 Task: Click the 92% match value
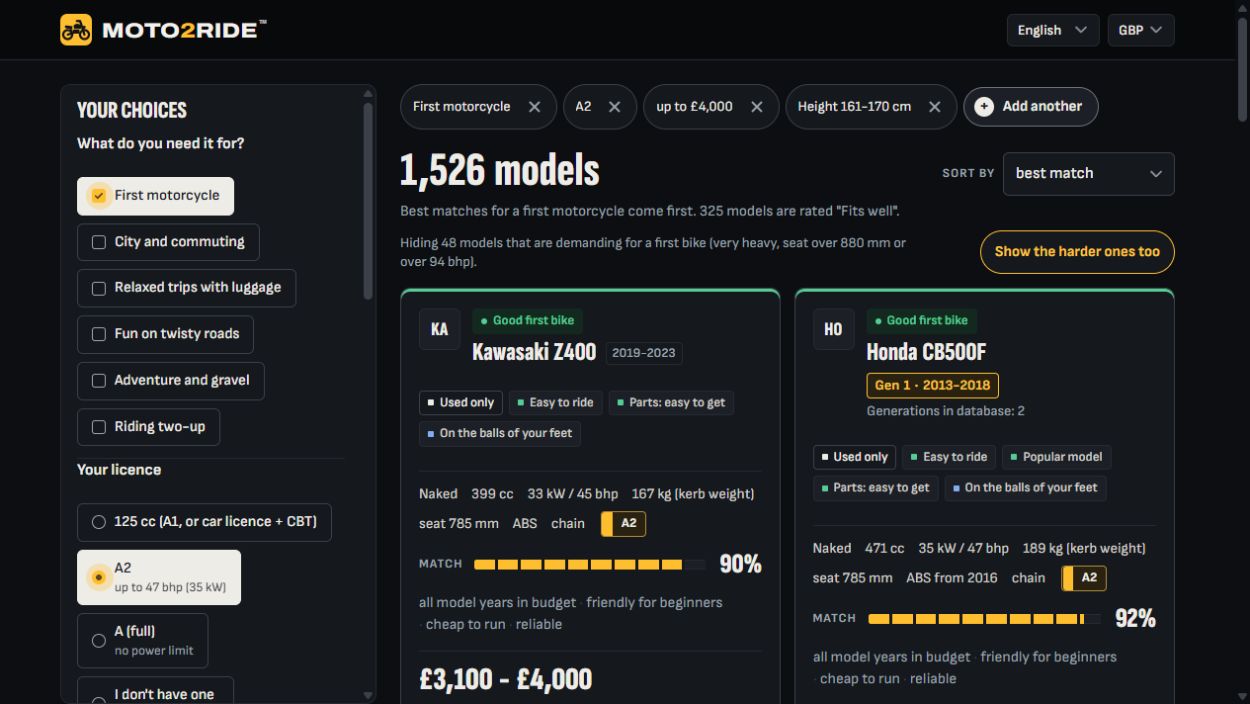1135,618
